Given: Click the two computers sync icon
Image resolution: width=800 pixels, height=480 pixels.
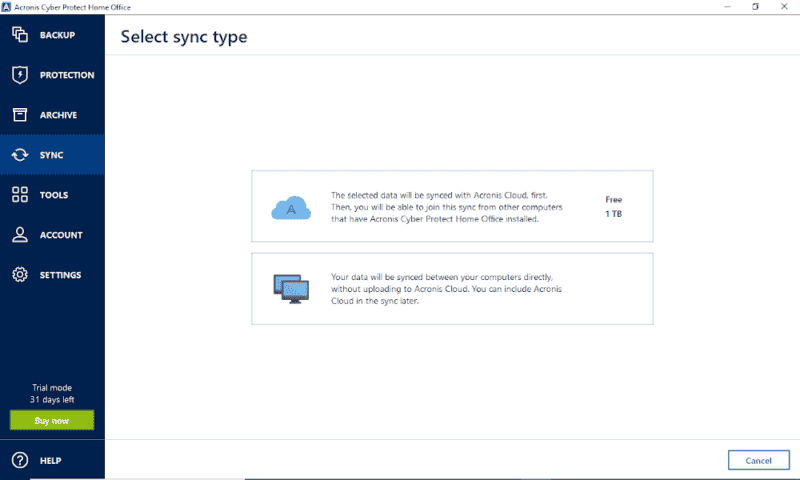Looking at the screenshot, I should (291, 289).
